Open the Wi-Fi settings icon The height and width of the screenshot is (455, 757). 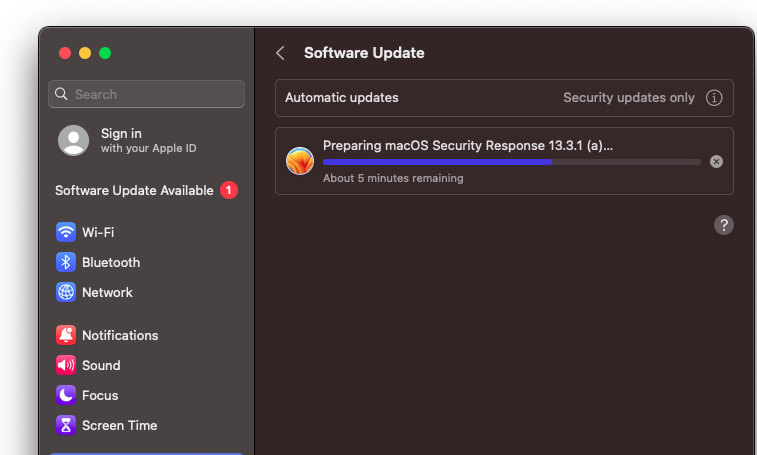click(x=66, y=232)
